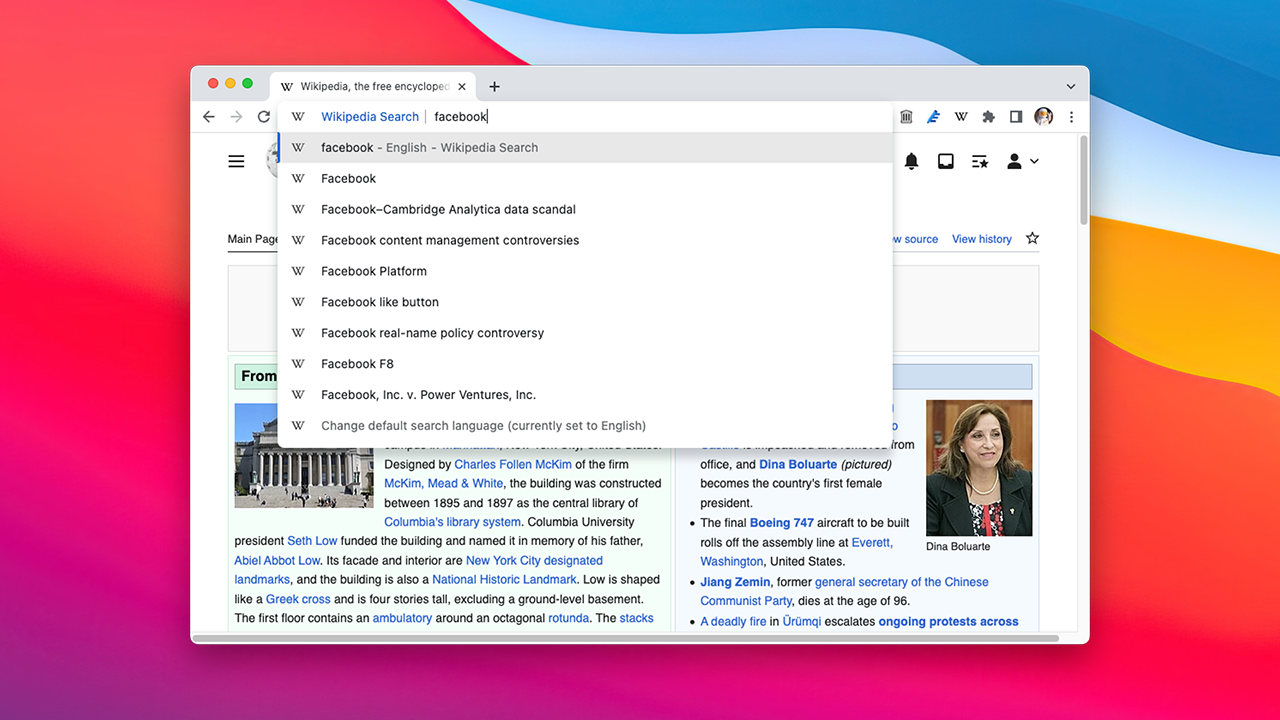Open the Charles Follen McKim link
1280x720 pixels.
pyautogui.click(x=513, y=464)
